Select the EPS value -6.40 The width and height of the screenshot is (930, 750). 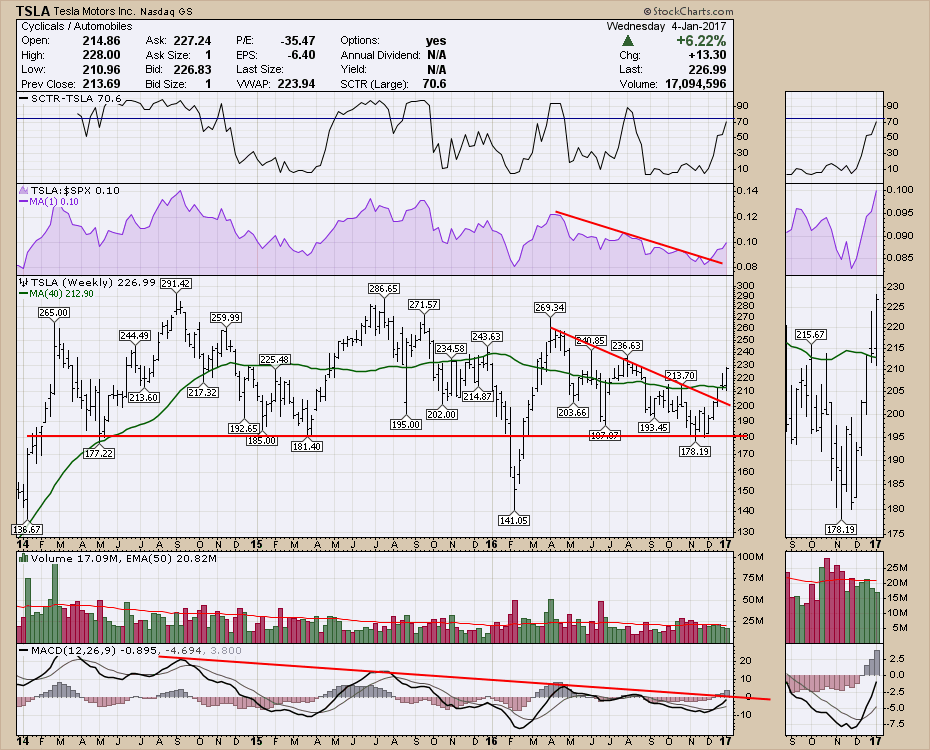click(x=301, y=55)
